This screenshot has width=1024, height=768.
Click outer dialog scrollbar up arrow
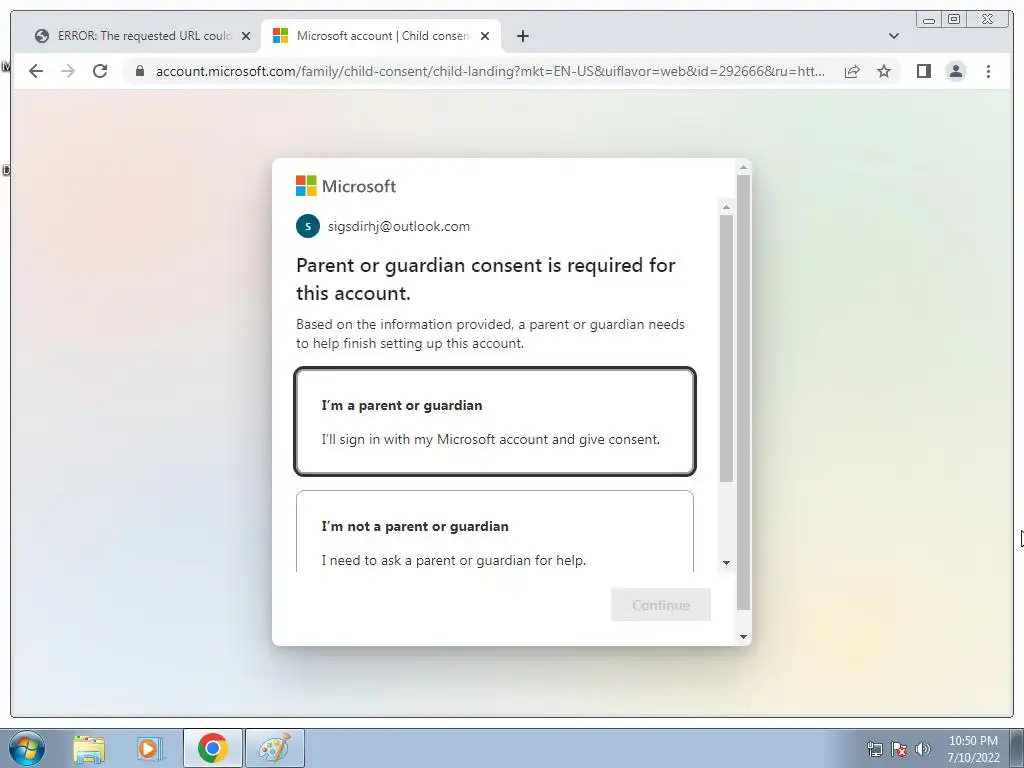(x=743, y=167)
